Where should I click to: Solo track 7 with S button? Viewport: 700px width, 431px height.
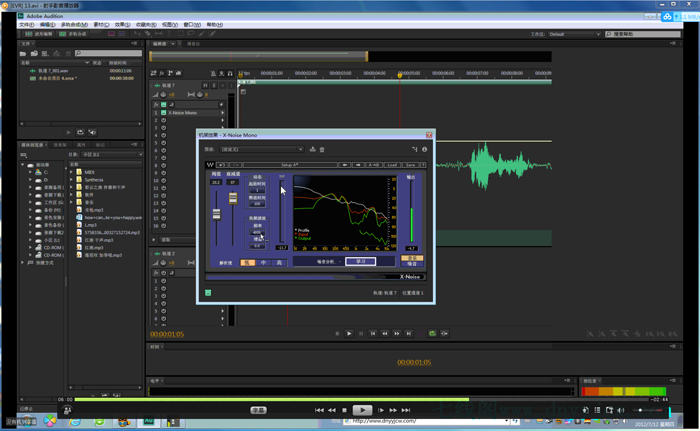pyautogui.click(x=214, y=85)
